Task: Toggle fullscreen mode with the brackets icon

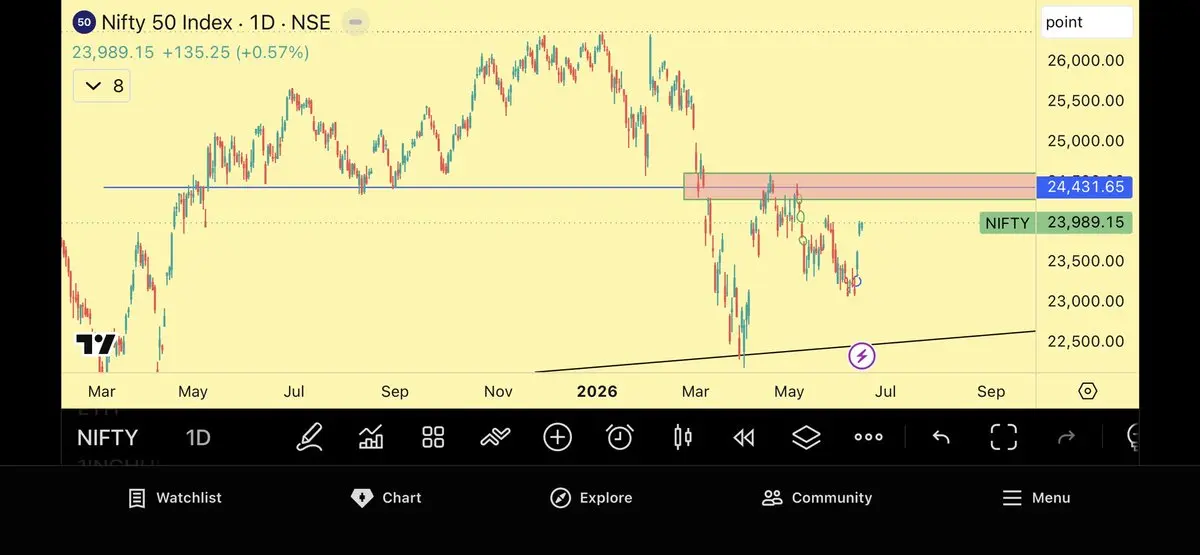Action: (x=1003, y=437)
